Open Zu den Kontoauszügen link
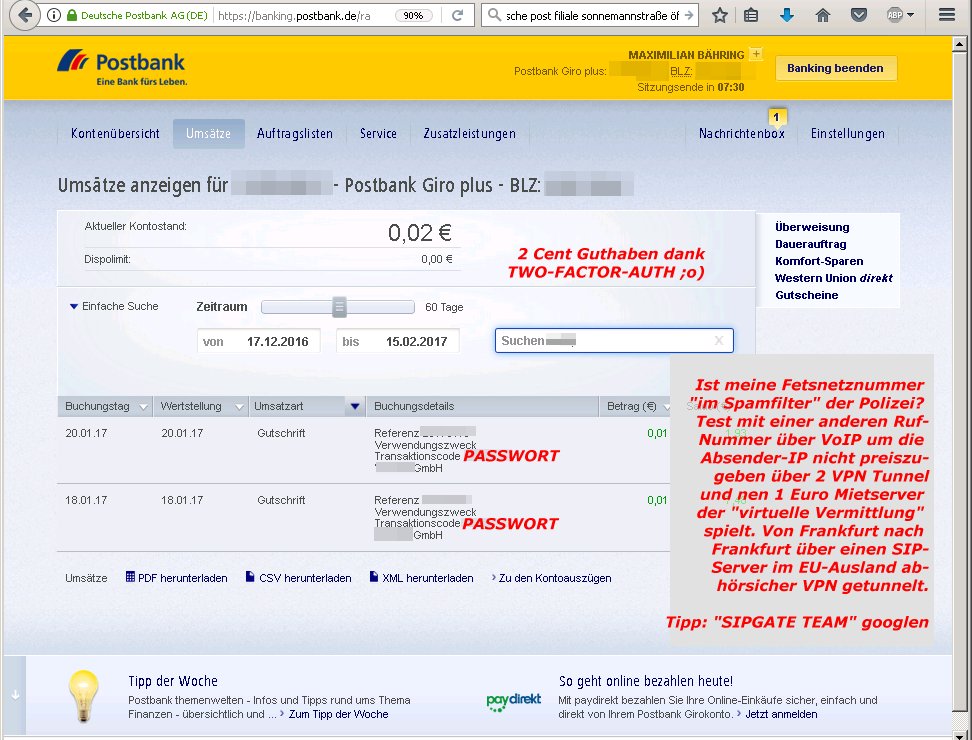The image size is (972, 740). (x=555, y=578)
